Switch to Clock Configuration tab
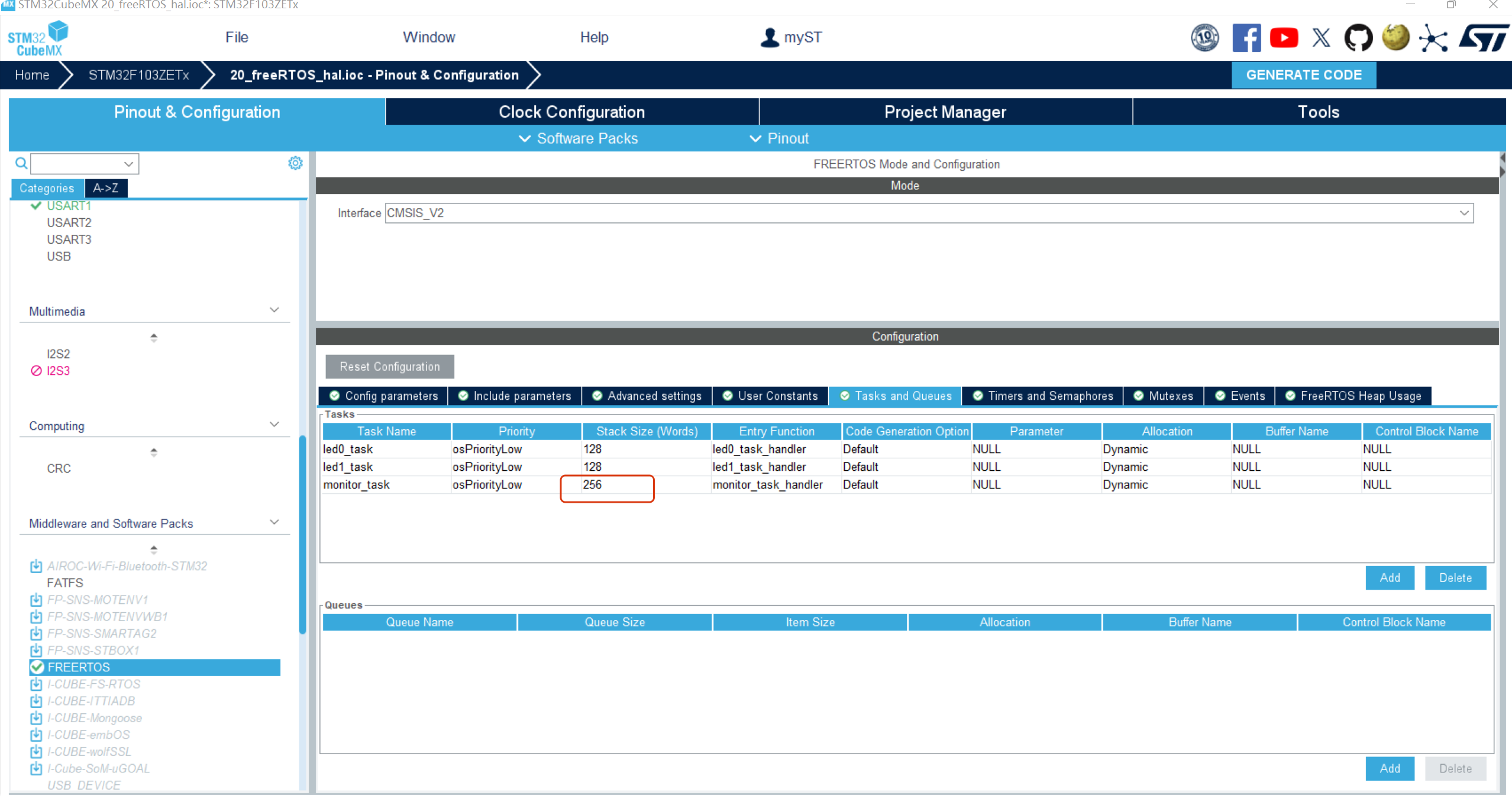The image size is (1512, 802). pos(571,112)
